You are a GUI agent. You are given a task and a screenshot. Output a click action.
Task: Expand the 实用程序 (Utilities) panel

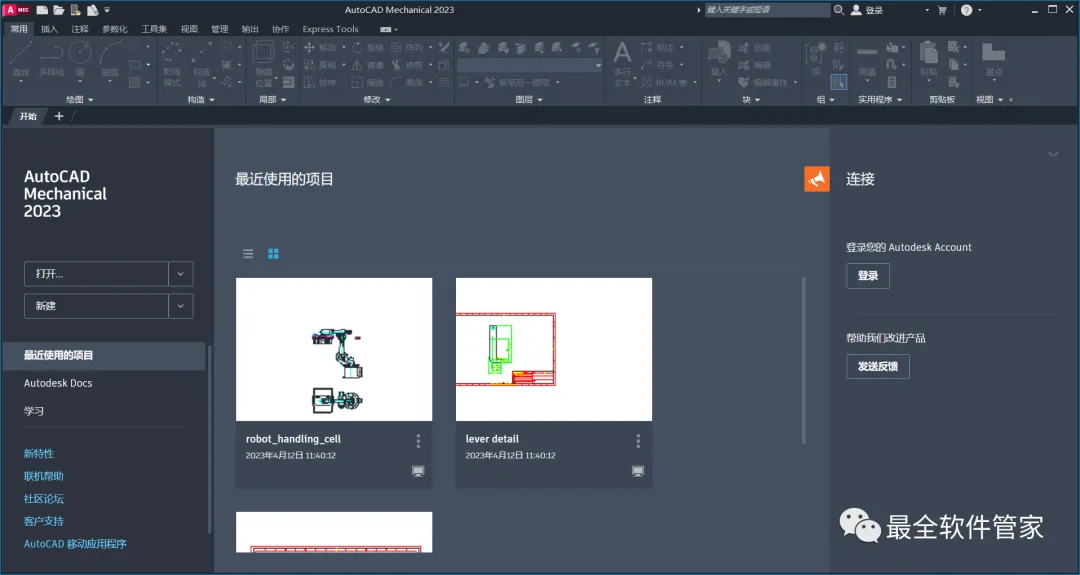880,99
